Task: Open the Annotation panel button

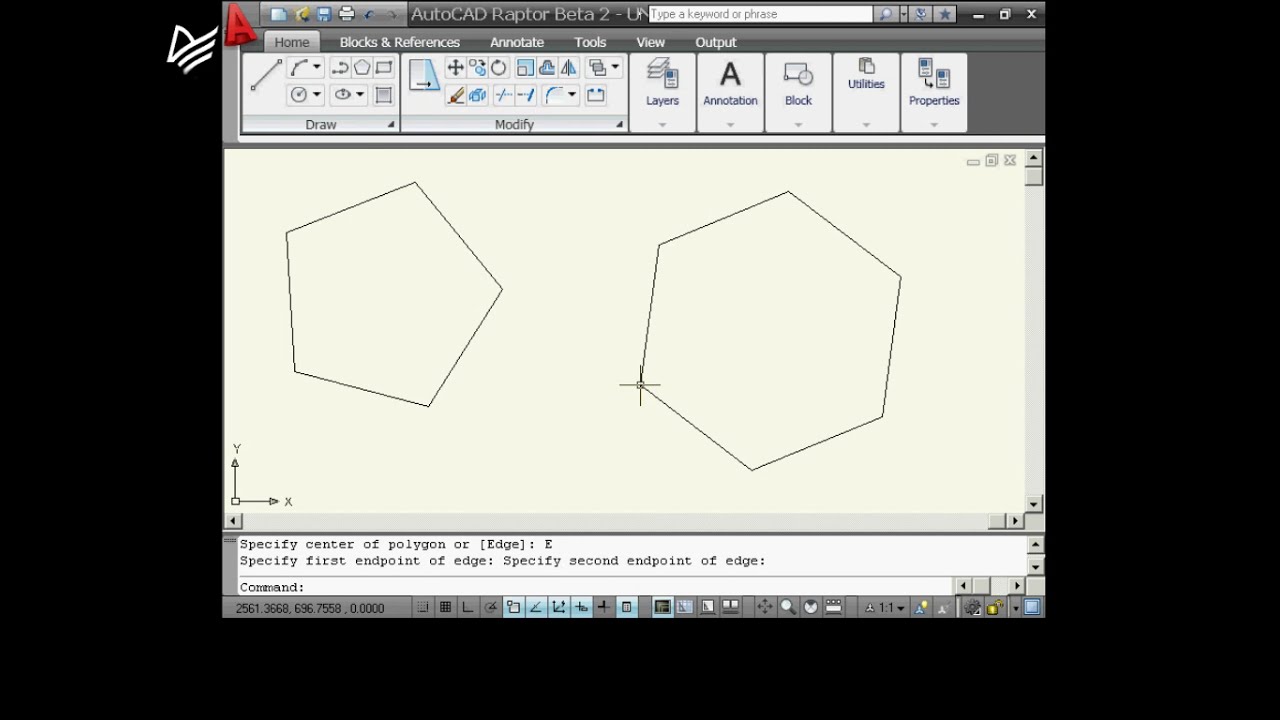Action: tap(730, 83)
